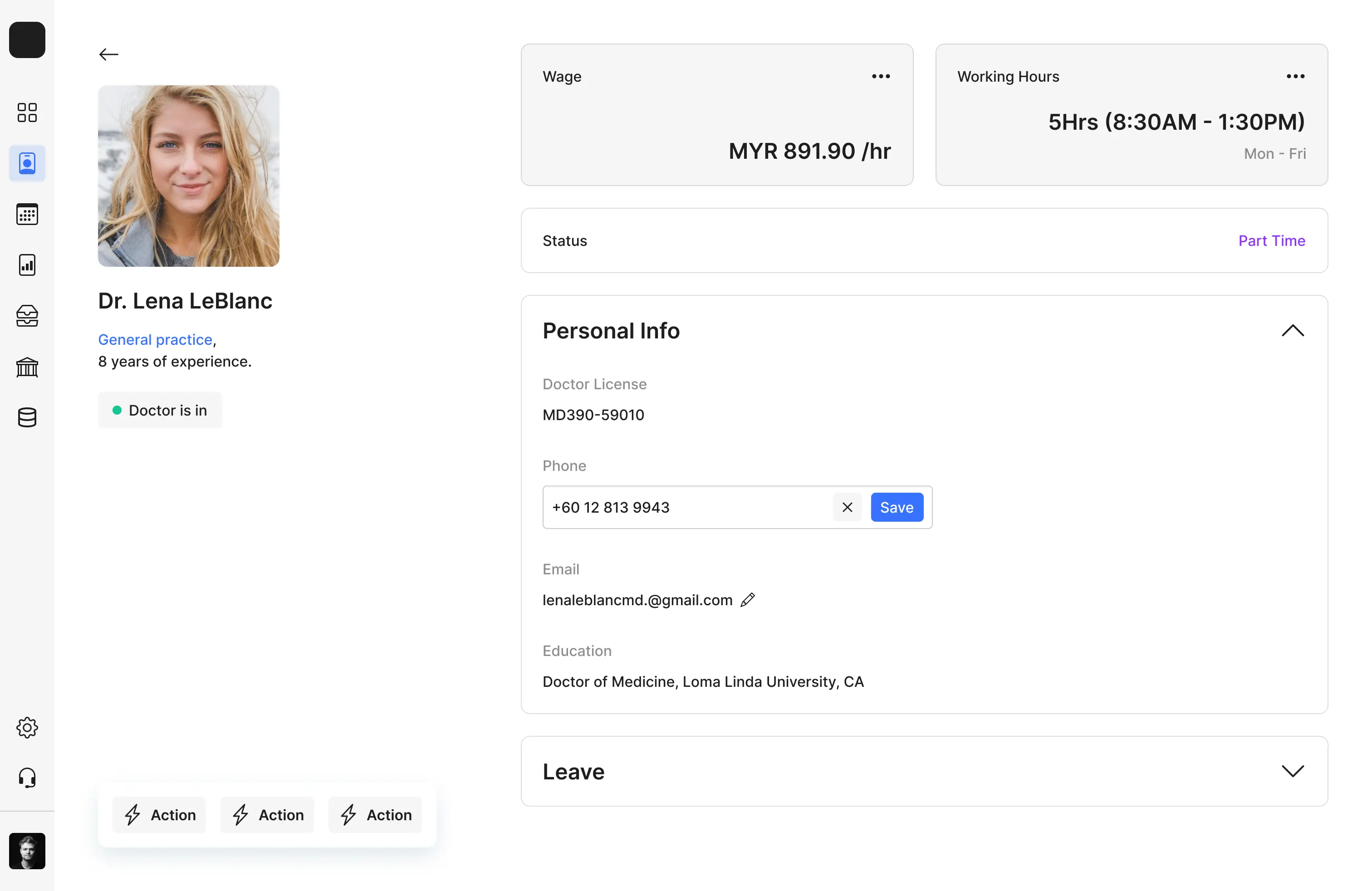Open the General practice link
The height and width of the screenshot is (891, 1372).
(x=155, y=339)
